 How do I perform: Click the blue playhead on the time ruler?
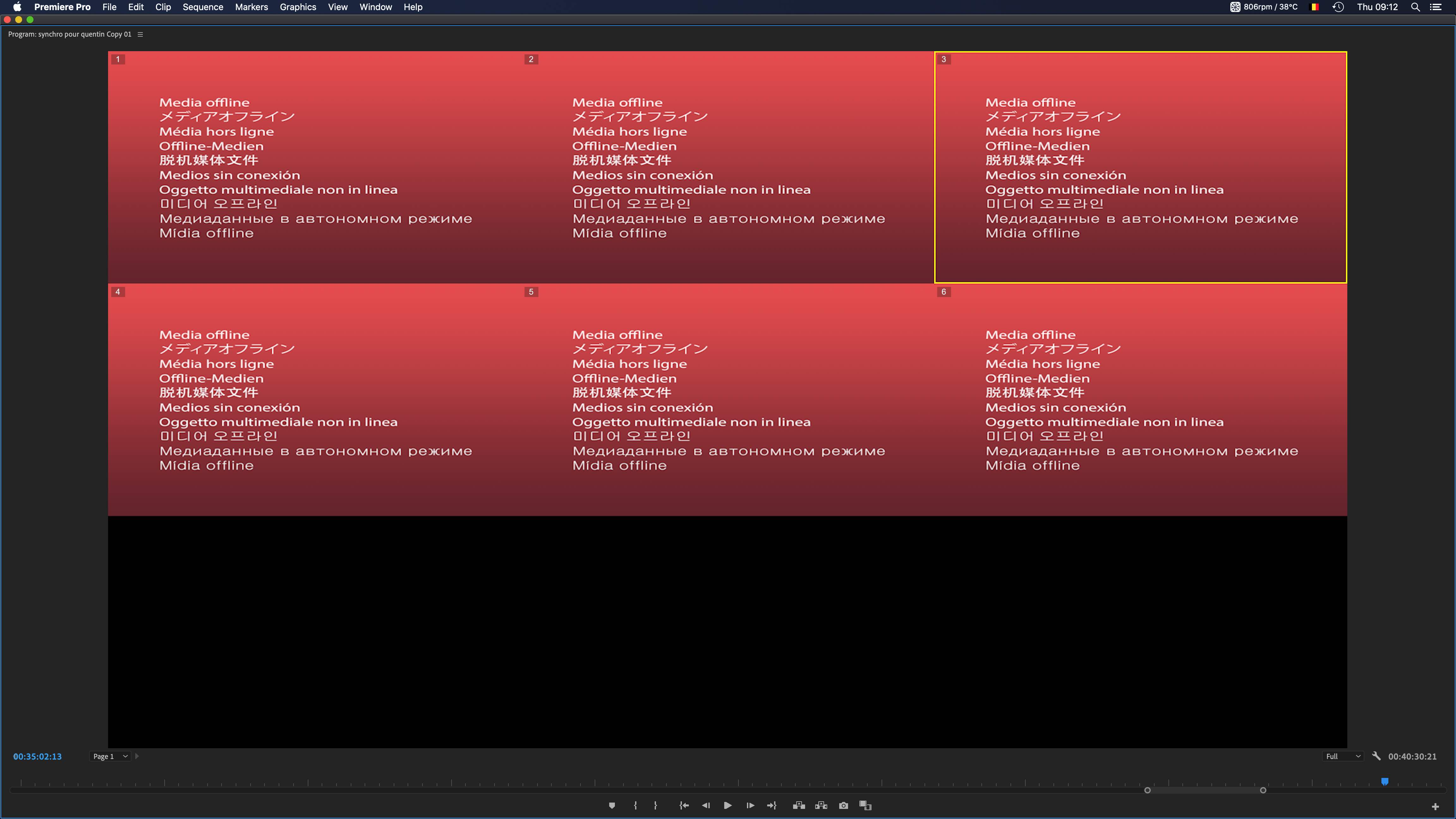click(x=1385, y=782)
